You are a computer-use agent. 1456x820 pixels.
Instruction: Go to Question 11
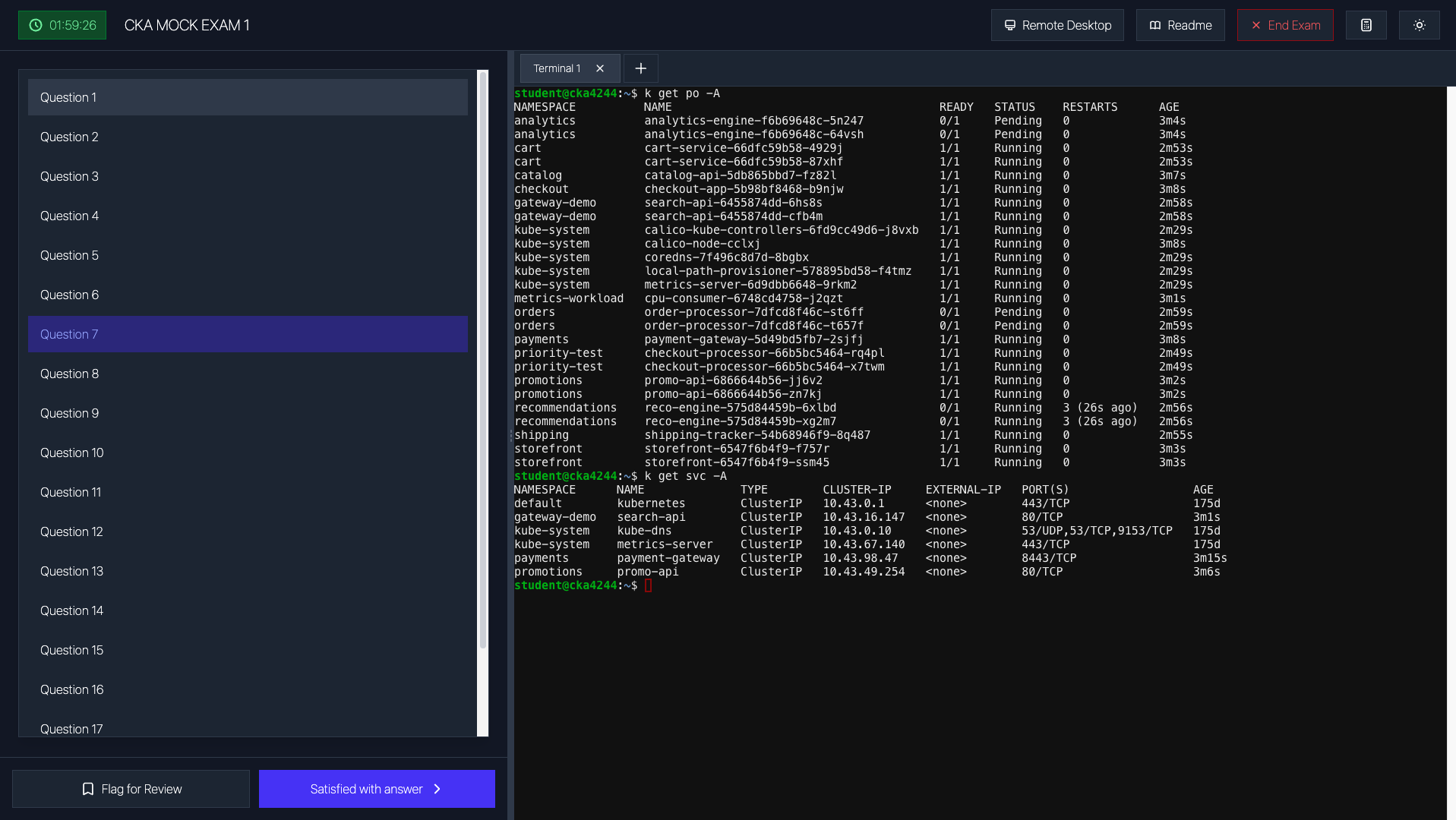click(248, 492)
